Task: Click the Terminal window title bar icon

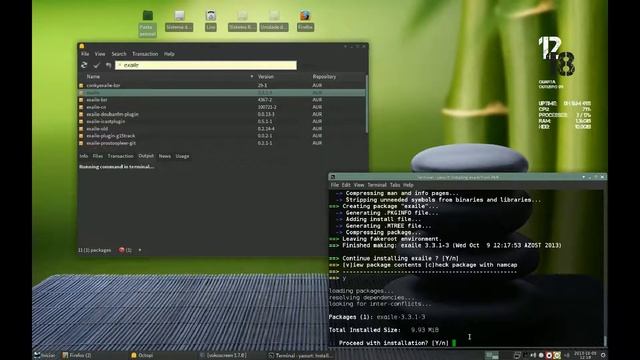Action: 333,177
